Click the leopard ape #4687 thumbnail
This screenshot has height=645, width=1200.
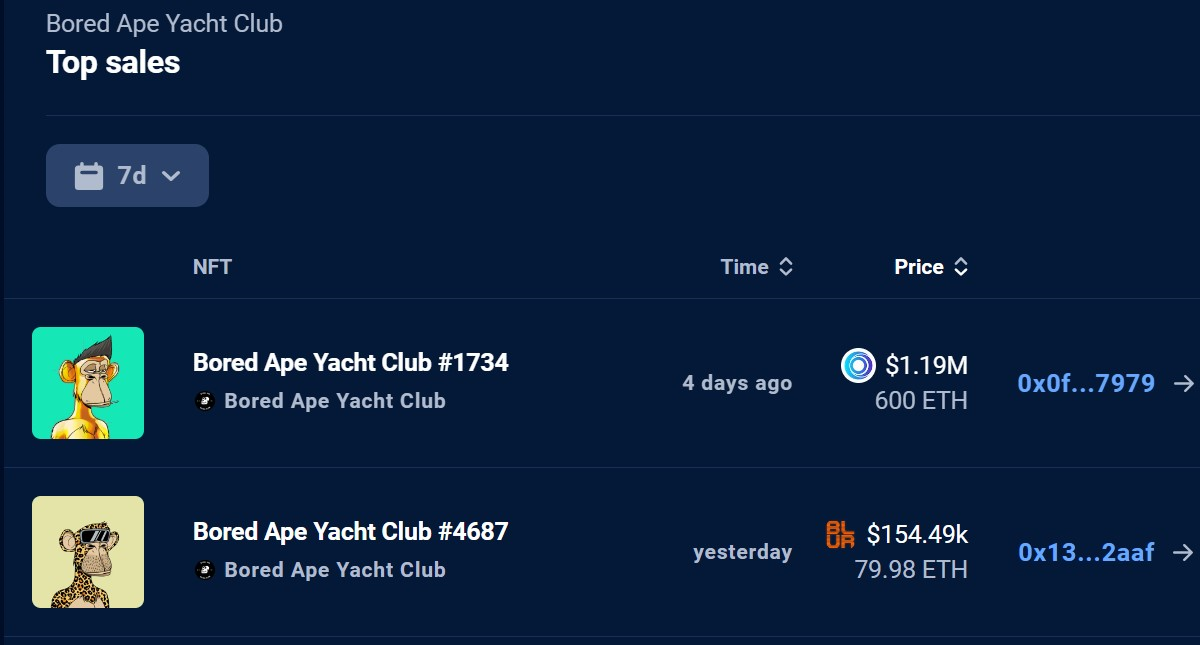(x=88, y=552)
